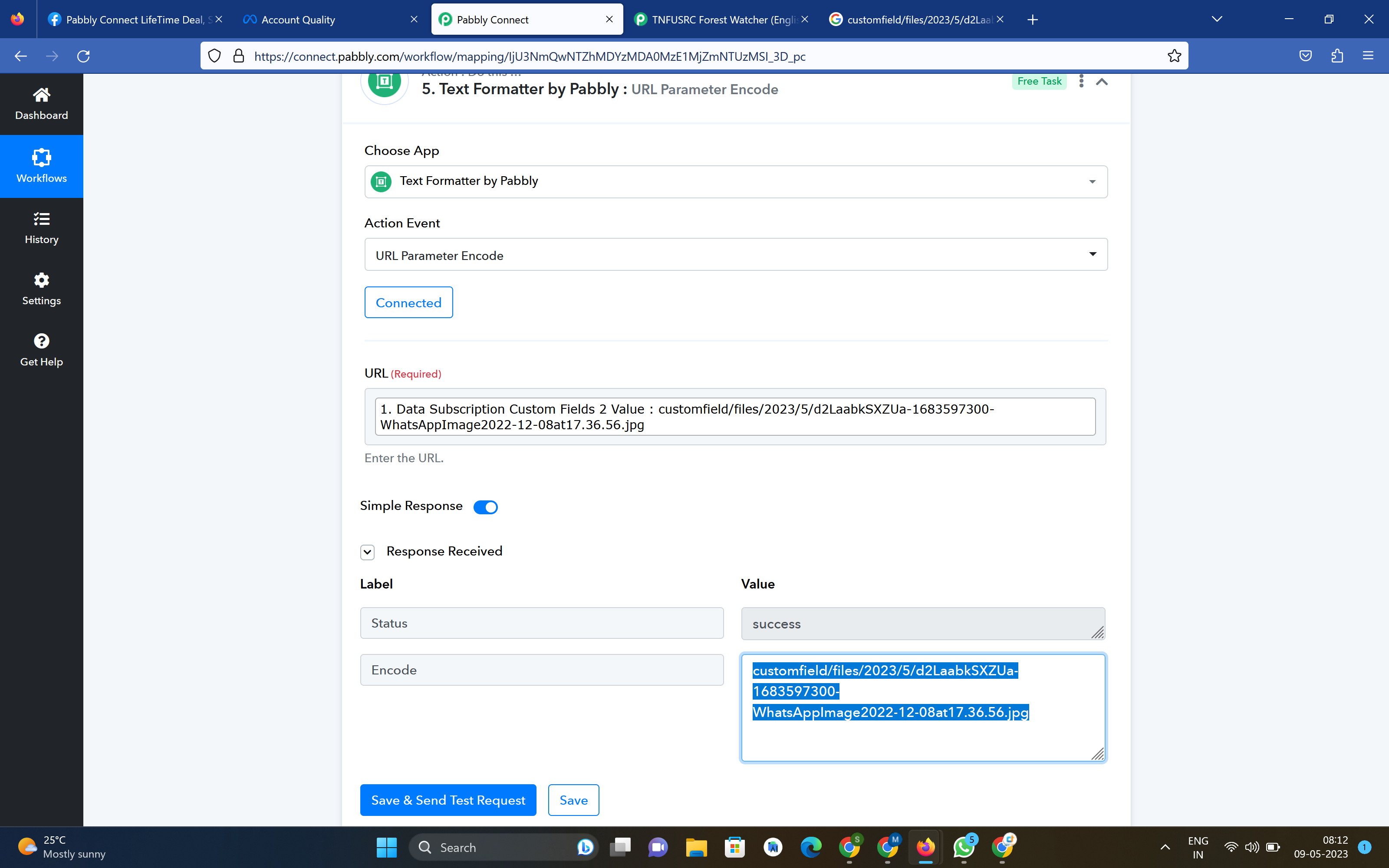Open the Choose App dropdown

(x=735, y=181)
